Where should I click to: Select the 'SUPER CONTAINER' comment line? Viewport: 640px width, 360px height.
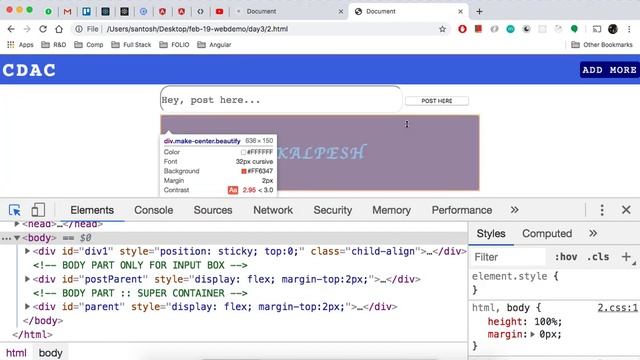[140, 293]
